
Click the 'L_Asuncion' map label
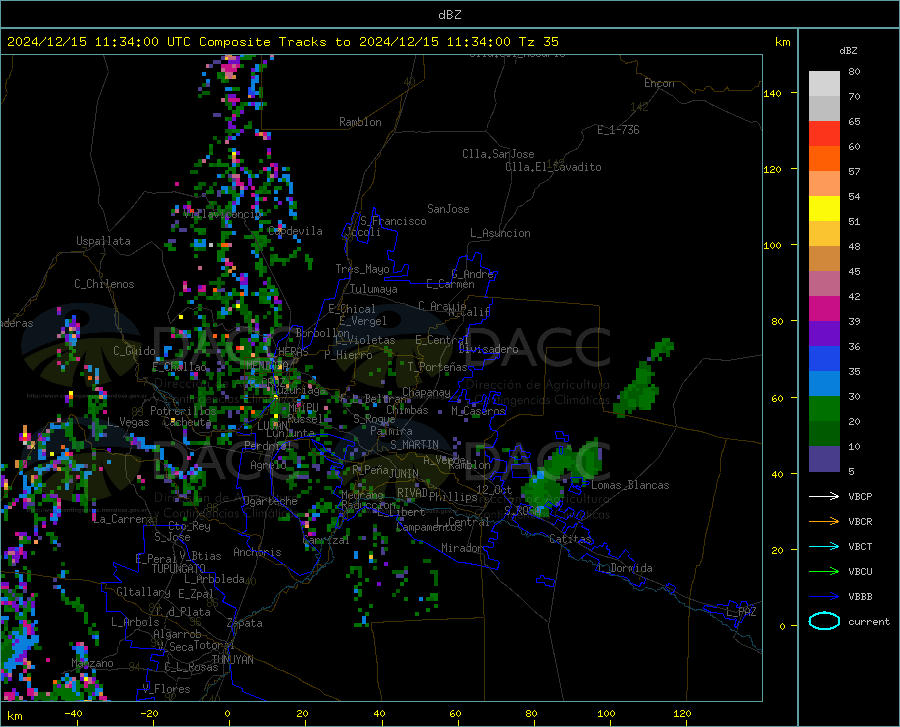pos(500,233)
